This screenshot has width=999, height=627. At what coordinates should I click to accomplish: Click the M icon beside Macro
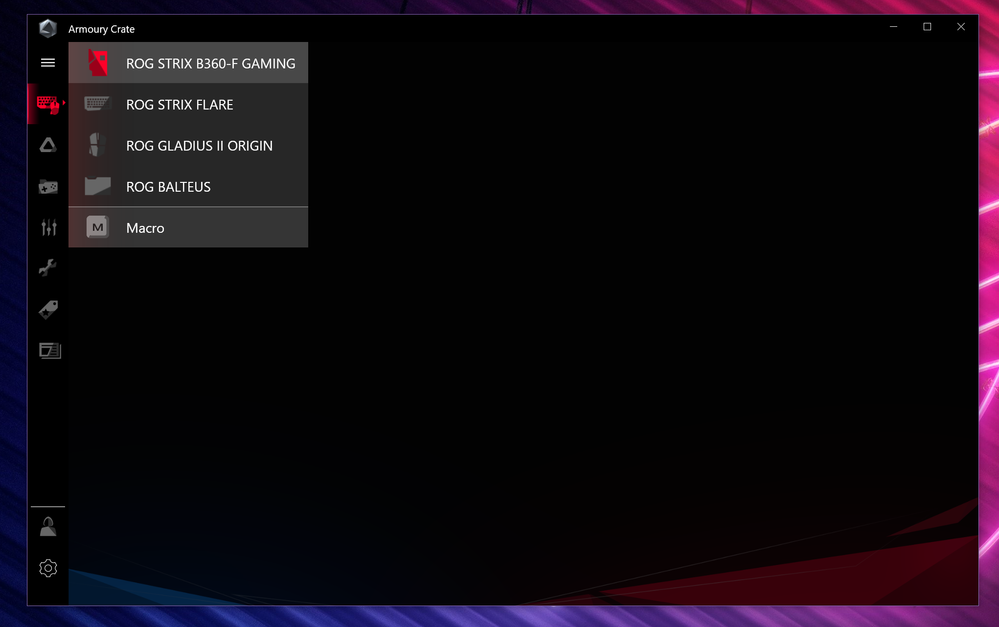coord(97,227)
